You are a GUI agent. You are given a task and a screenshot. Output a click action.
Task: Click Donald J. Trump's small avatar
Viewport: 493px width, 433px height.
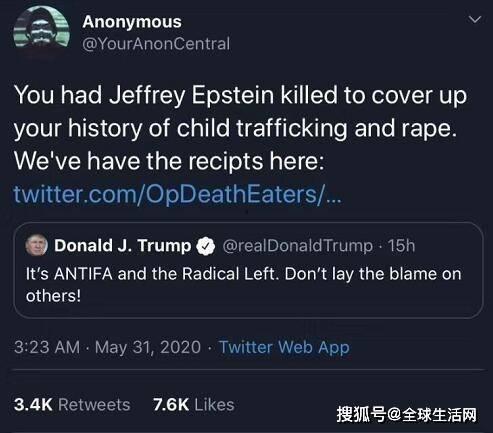pyautogui.click(x=37, y=245)
